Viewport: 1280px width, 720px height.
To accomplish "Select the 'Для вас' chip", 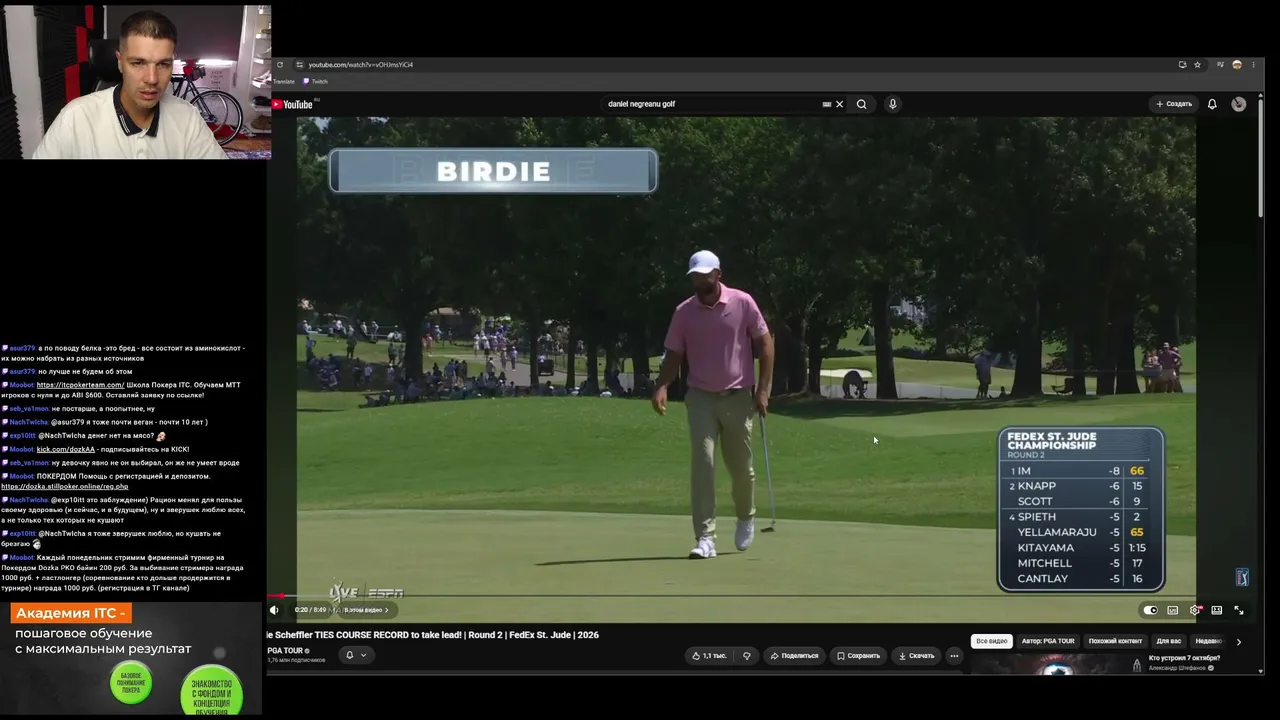I will pyautogui.click(x=1168, y=641).
